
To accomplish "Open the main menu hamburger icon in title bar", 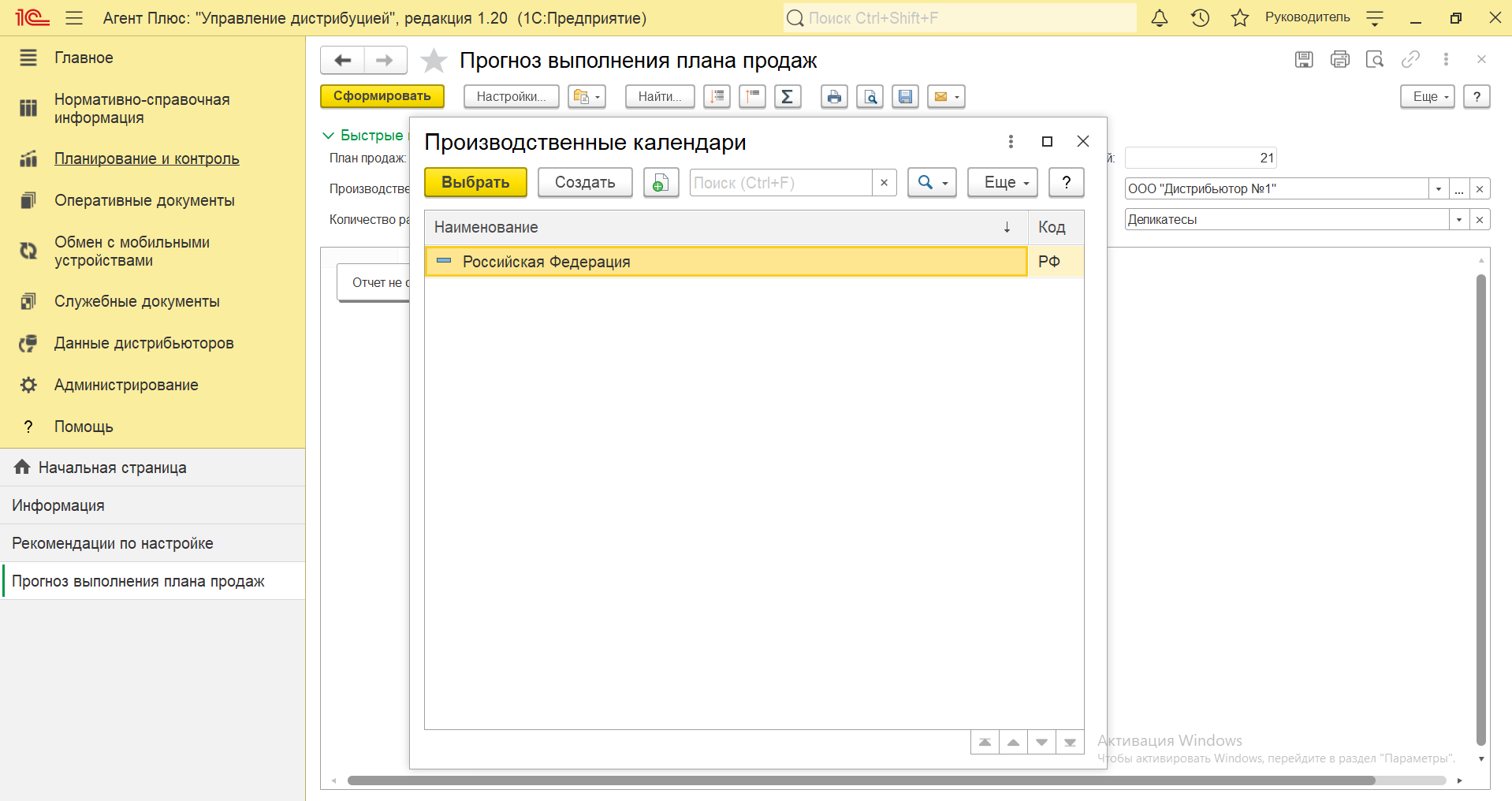I will point(74,18).
